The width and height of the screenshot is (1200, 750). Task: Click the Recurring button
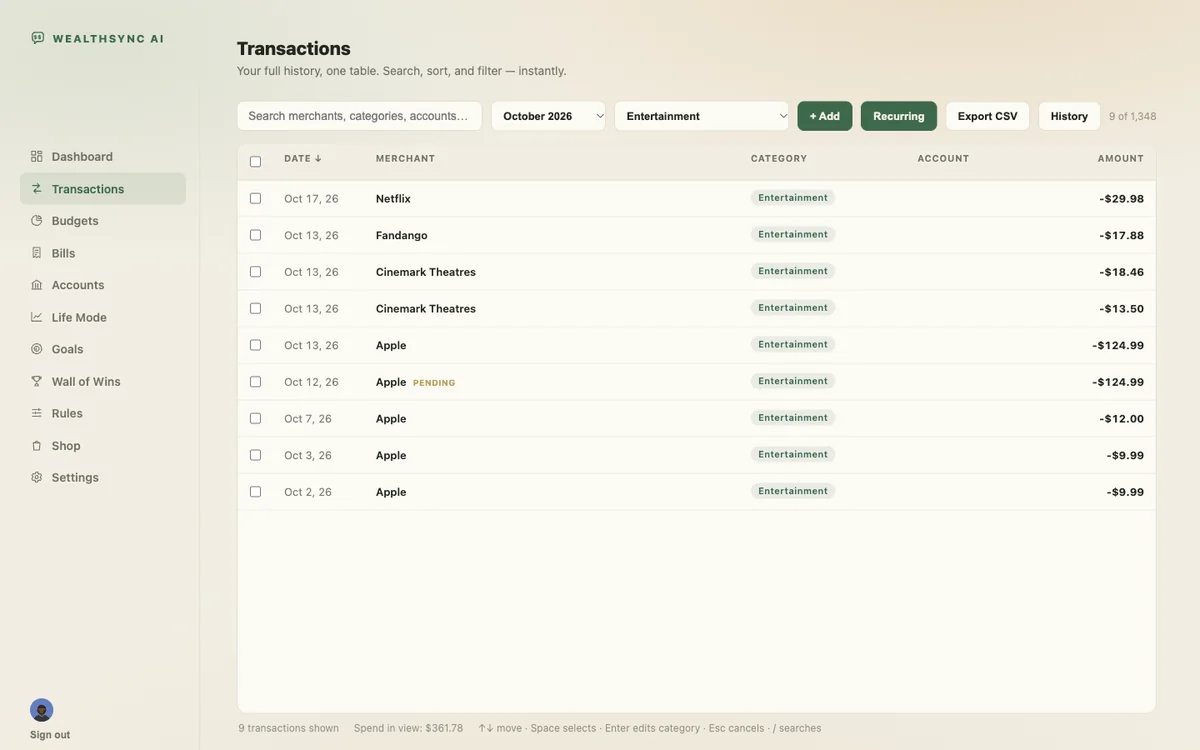(x=899, y=116)
